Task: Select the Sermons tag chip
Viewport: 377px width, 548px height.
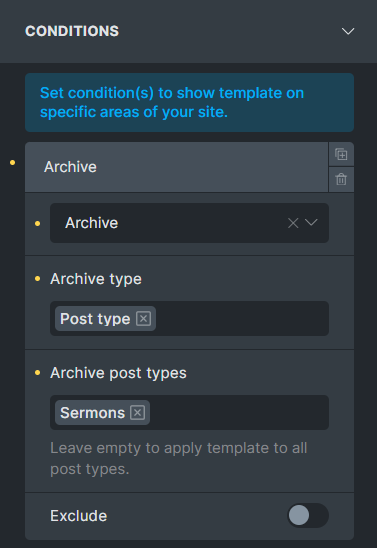Action: pyautogui.click(x=93, y=413)
